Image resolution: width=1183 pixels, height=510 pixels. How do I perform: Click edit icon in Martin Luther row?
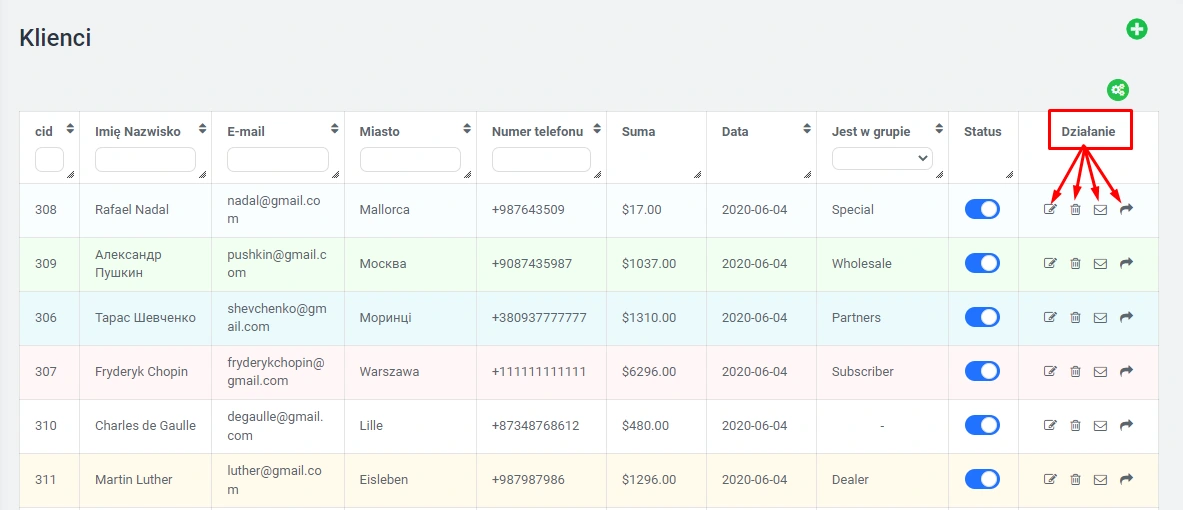1050,480
